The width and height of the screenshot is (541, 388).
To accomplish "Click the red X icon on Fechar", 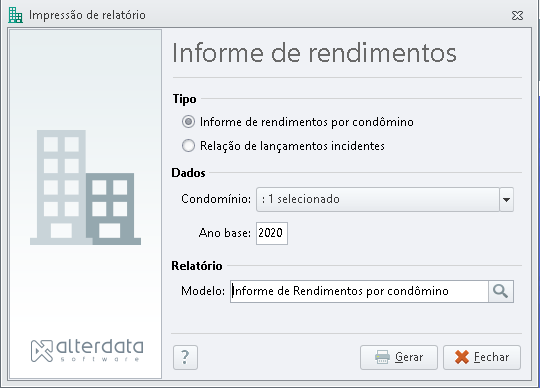I will click(x=462, y=357).
